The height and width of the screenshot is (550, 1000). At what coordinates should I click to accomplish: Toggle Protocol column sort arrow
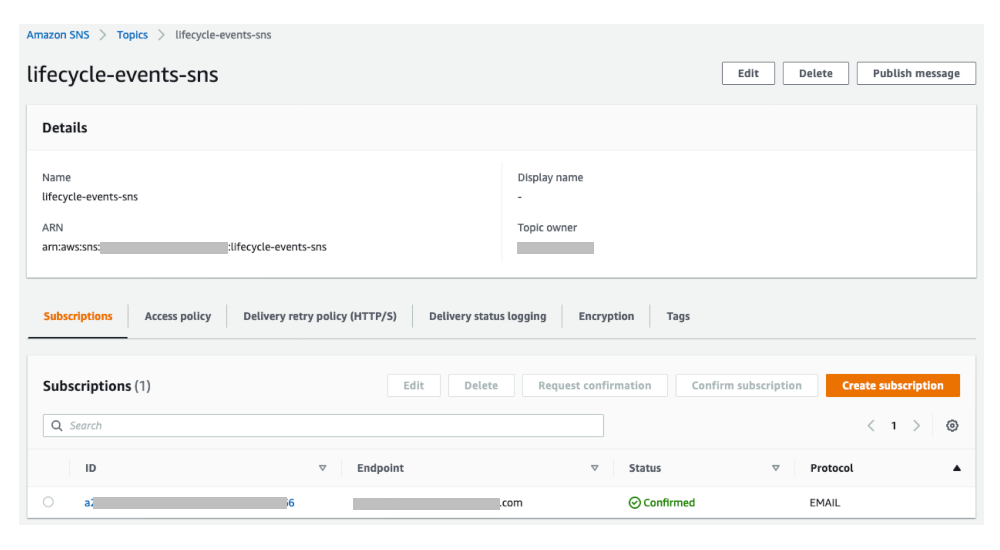point(957,468)
